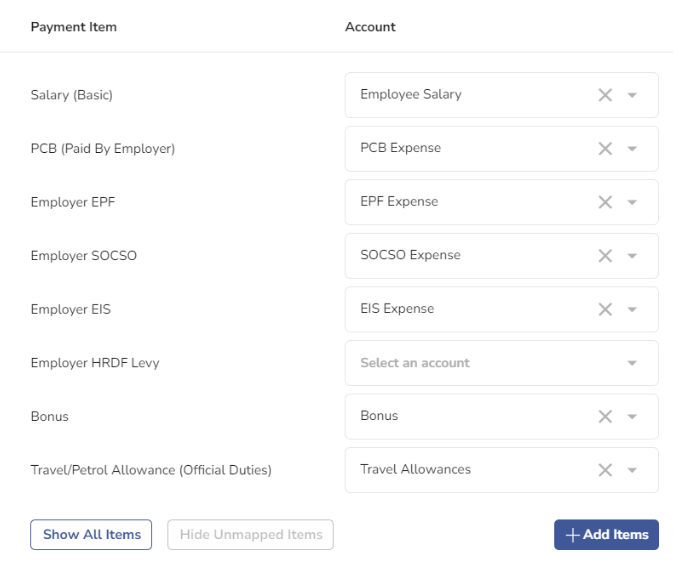Remove the Travel Allowances account mapping

coord(605,470)
